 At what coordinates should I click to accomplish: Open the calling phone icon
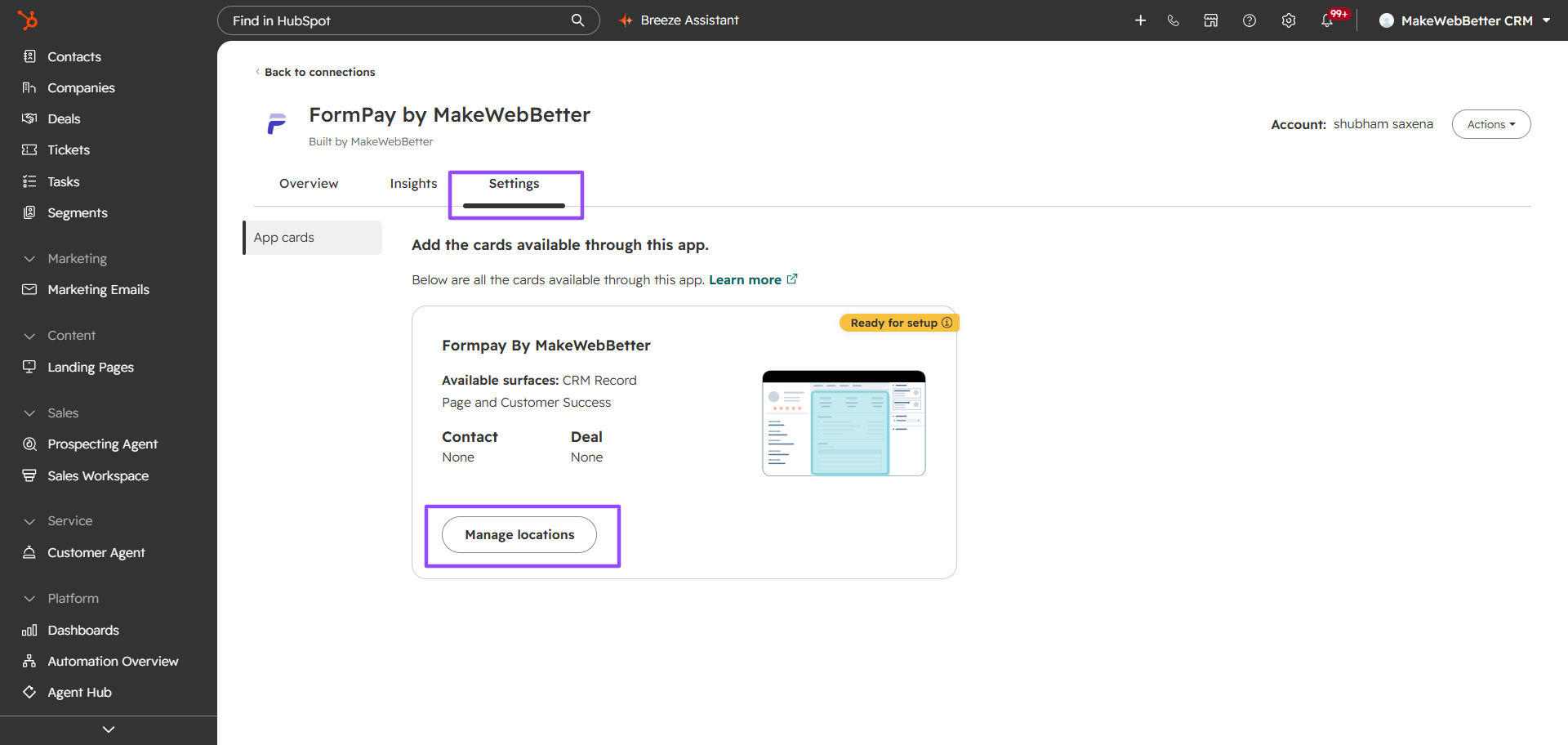(x=1174, y=20)
